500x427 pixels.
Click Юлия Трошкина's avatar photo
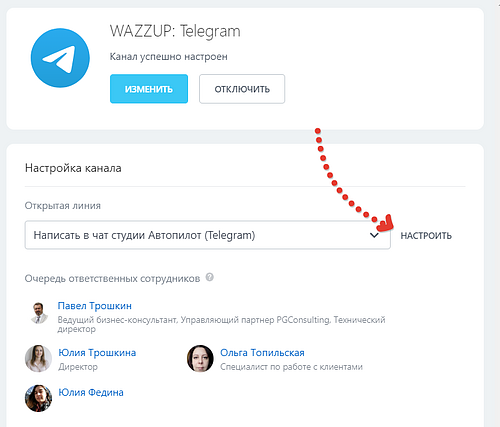click(38, 359)
